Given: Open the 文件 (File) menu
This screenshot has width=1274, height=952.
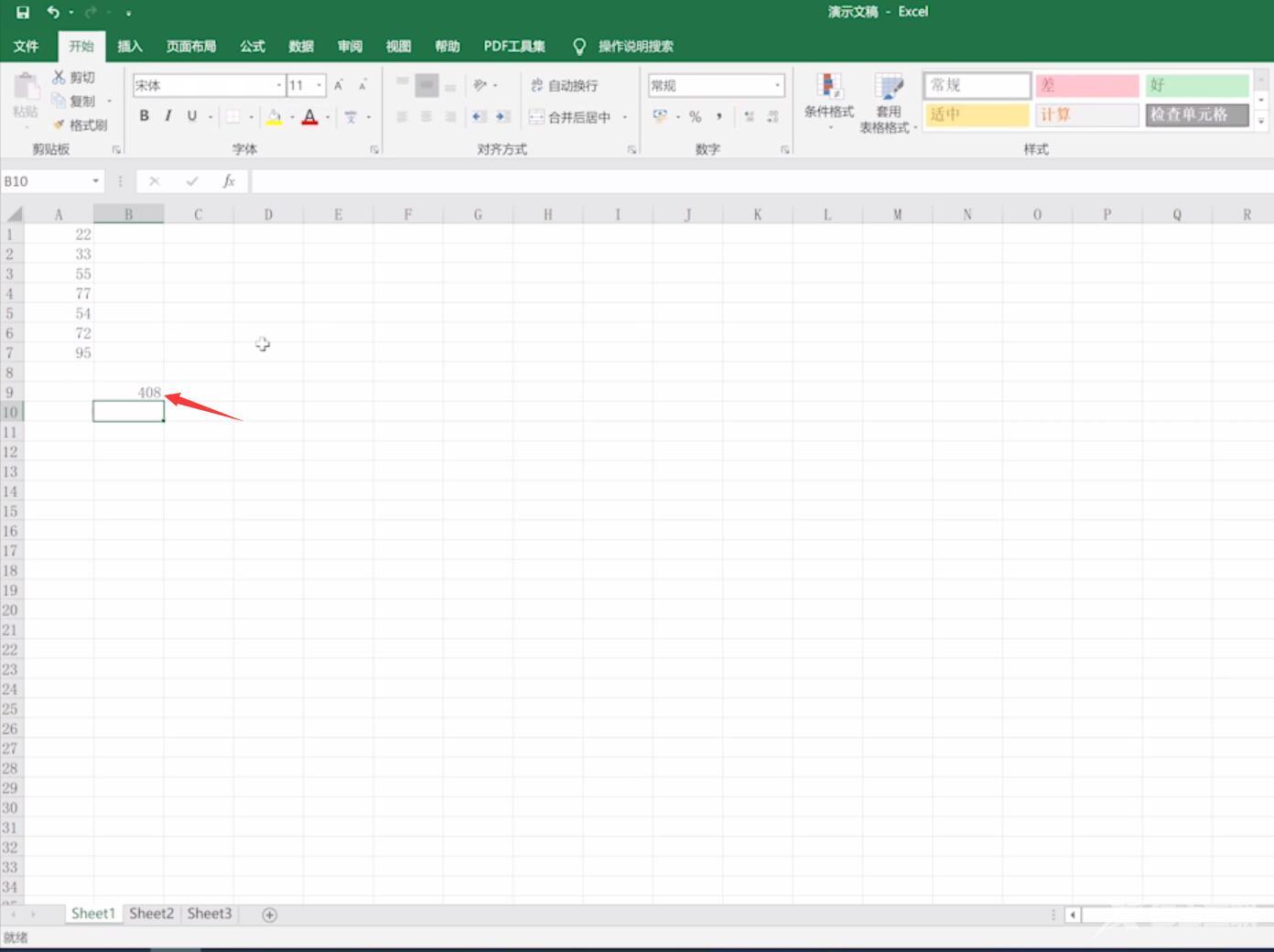Looking at the screenshot, I should (x=26, y=46).
